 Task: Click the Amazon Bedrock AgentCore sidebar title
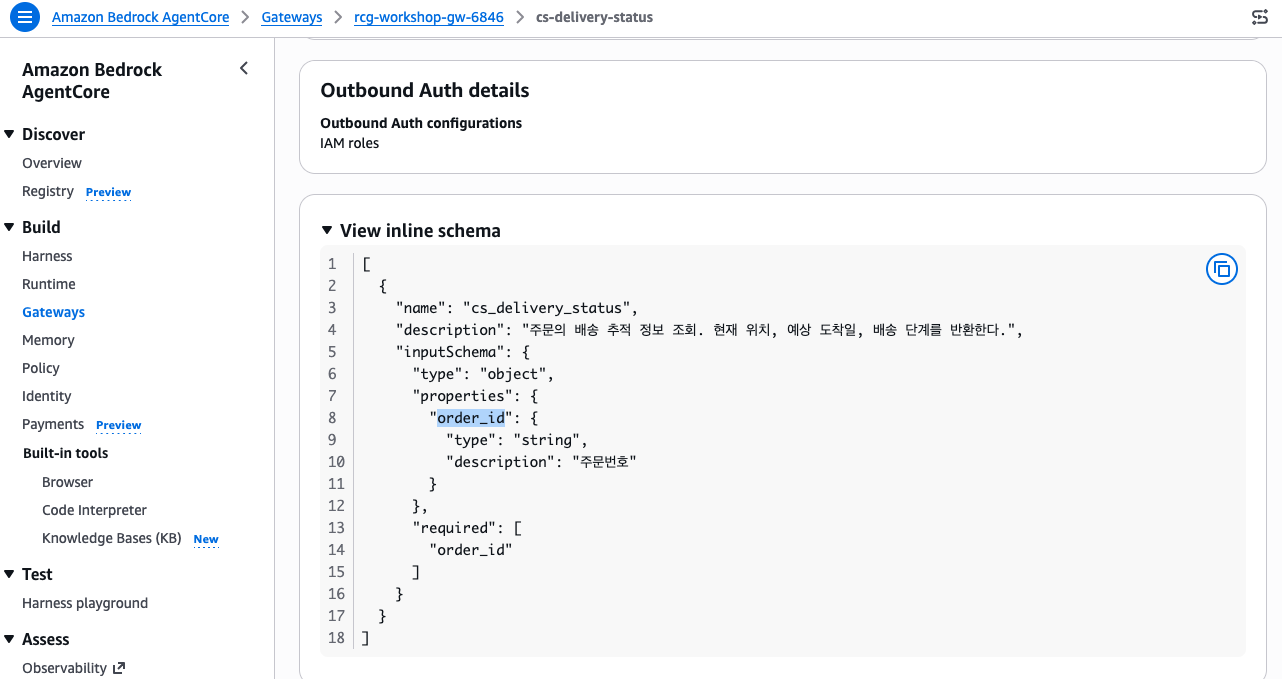[92, 81]
